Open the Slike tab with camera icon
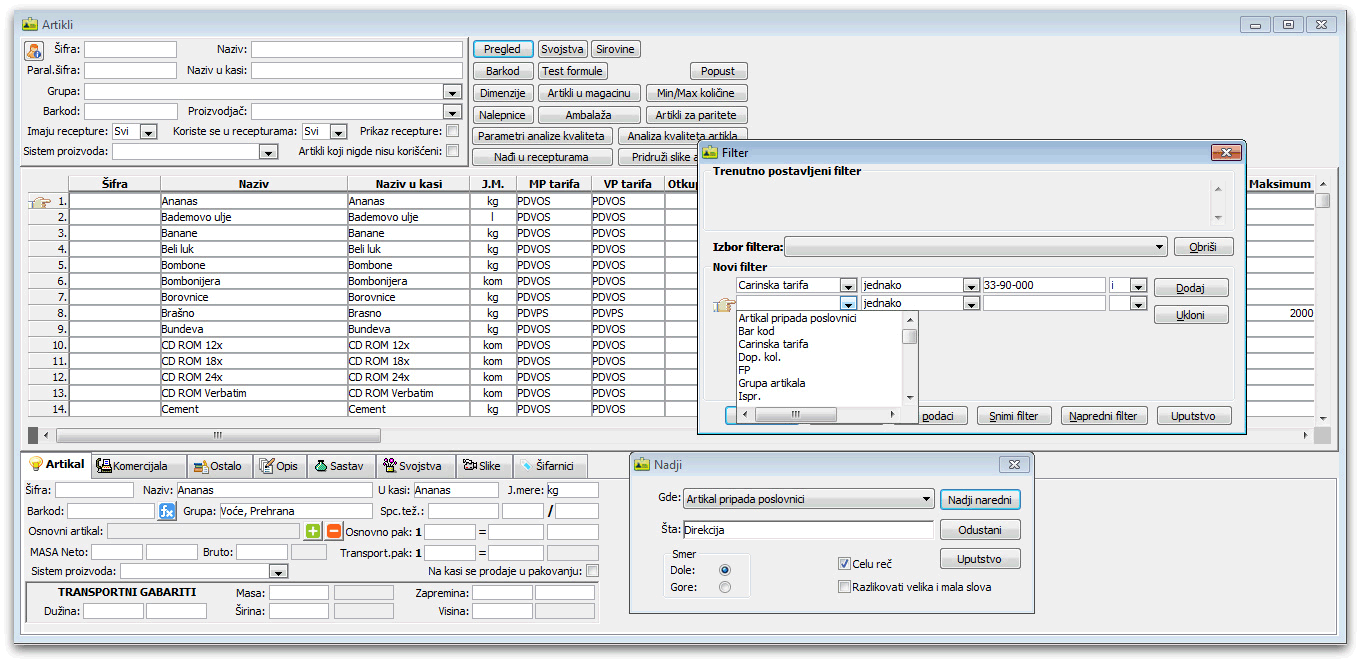1361x663 pixels. point(484,466)
